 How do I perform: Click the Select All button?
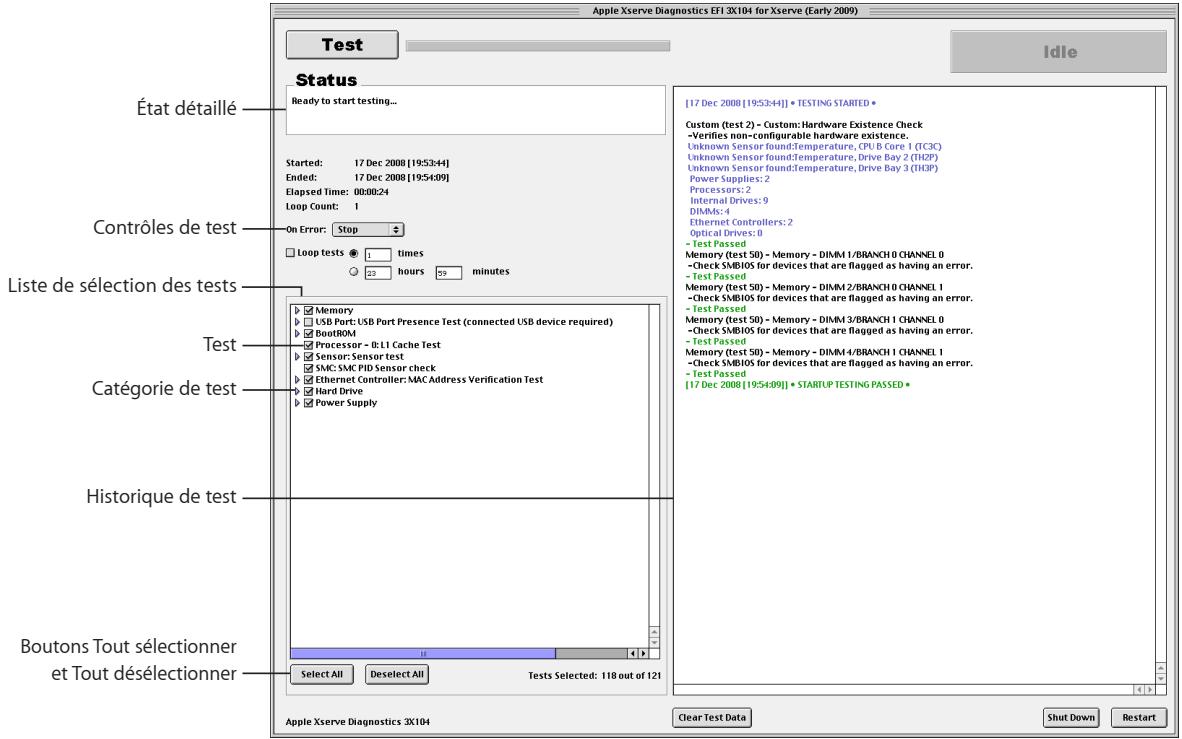point(322,675)
